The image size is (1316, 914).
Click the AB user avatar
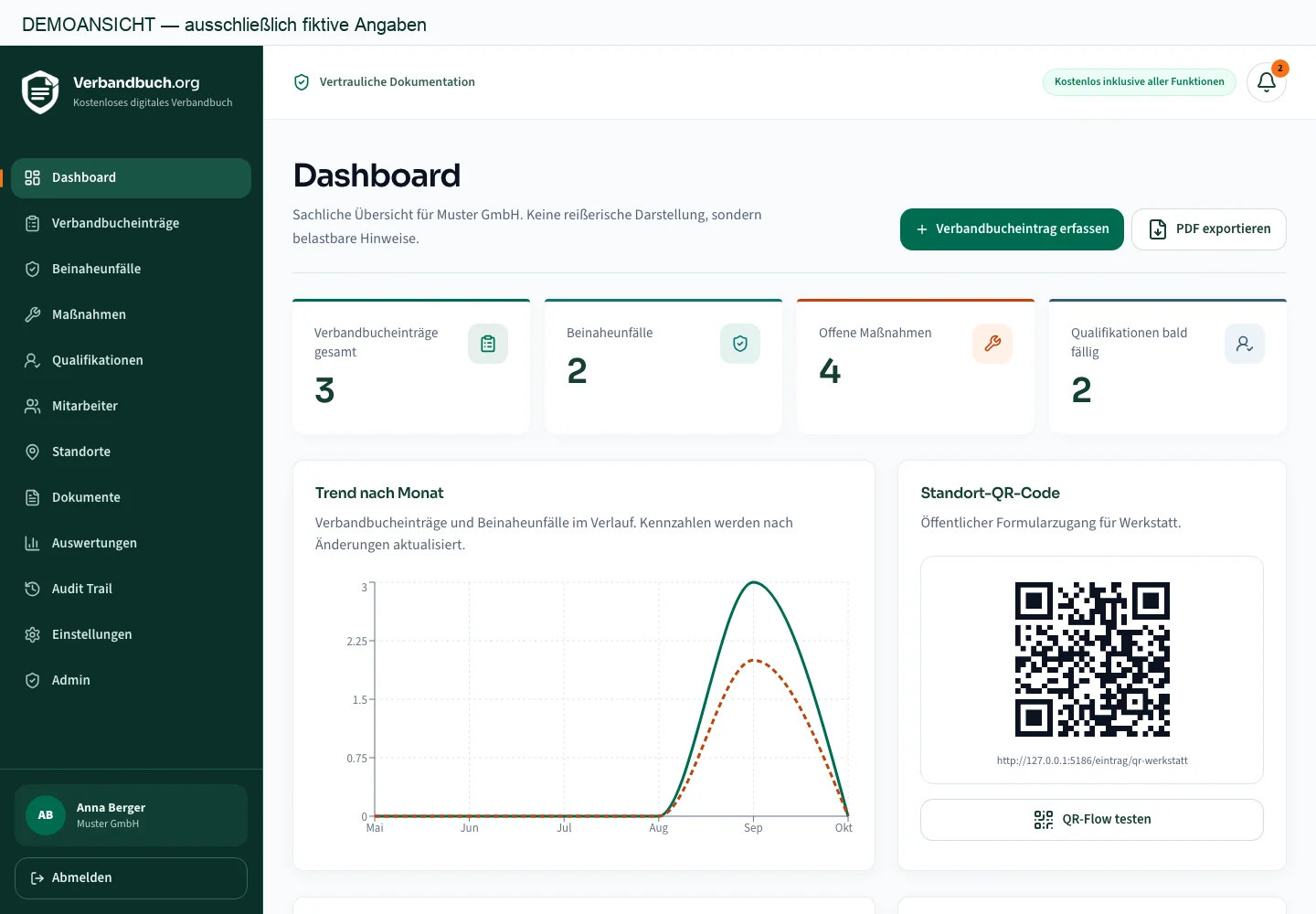pos(46,815)
